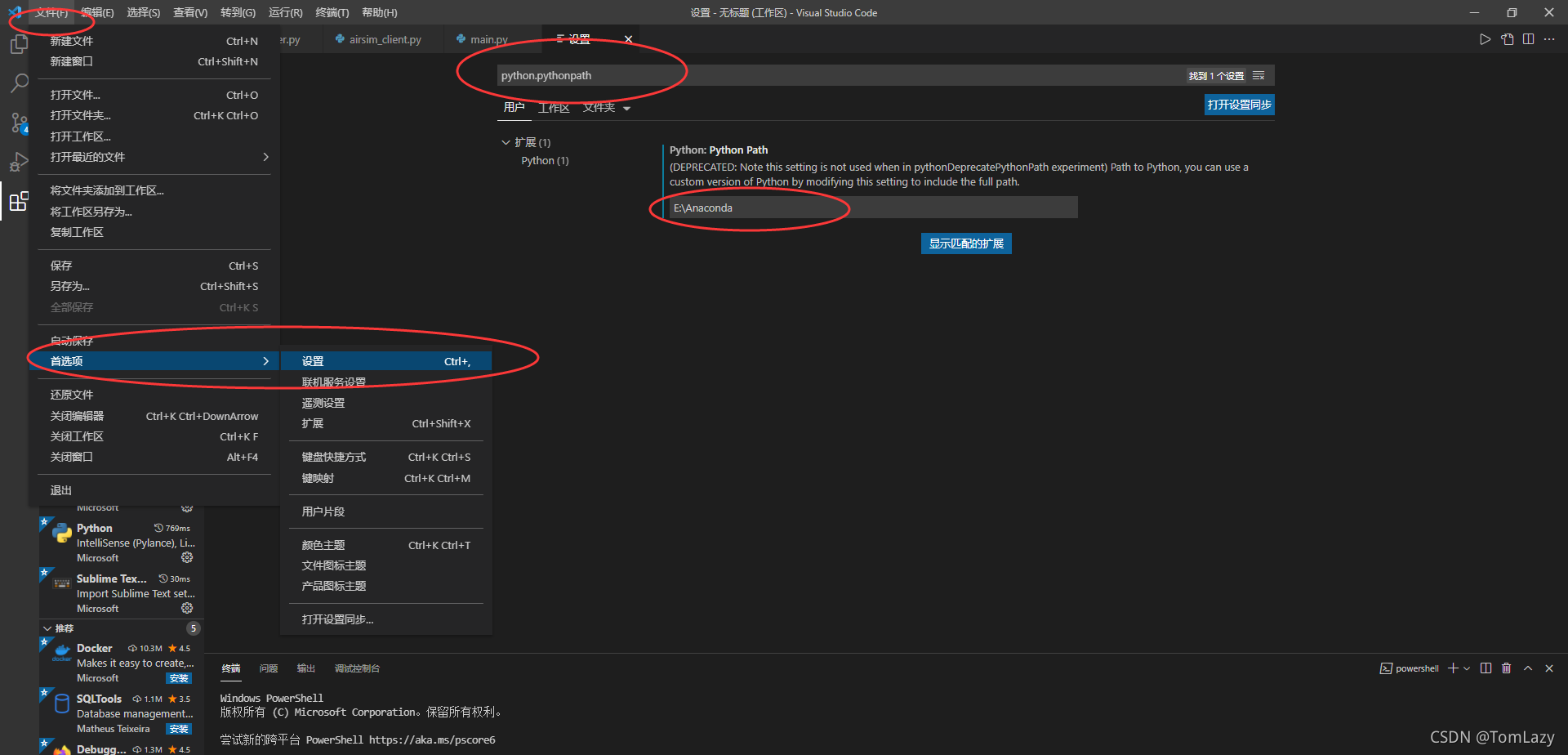
Task: Maximize the terminal panel size
Action: [1528, 668]
